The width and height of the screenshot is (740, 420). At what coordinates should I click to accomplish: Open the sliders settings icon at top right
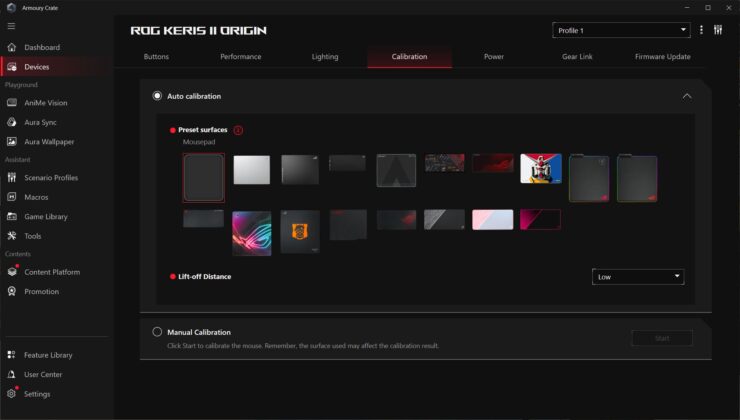(x=718, y=30)
